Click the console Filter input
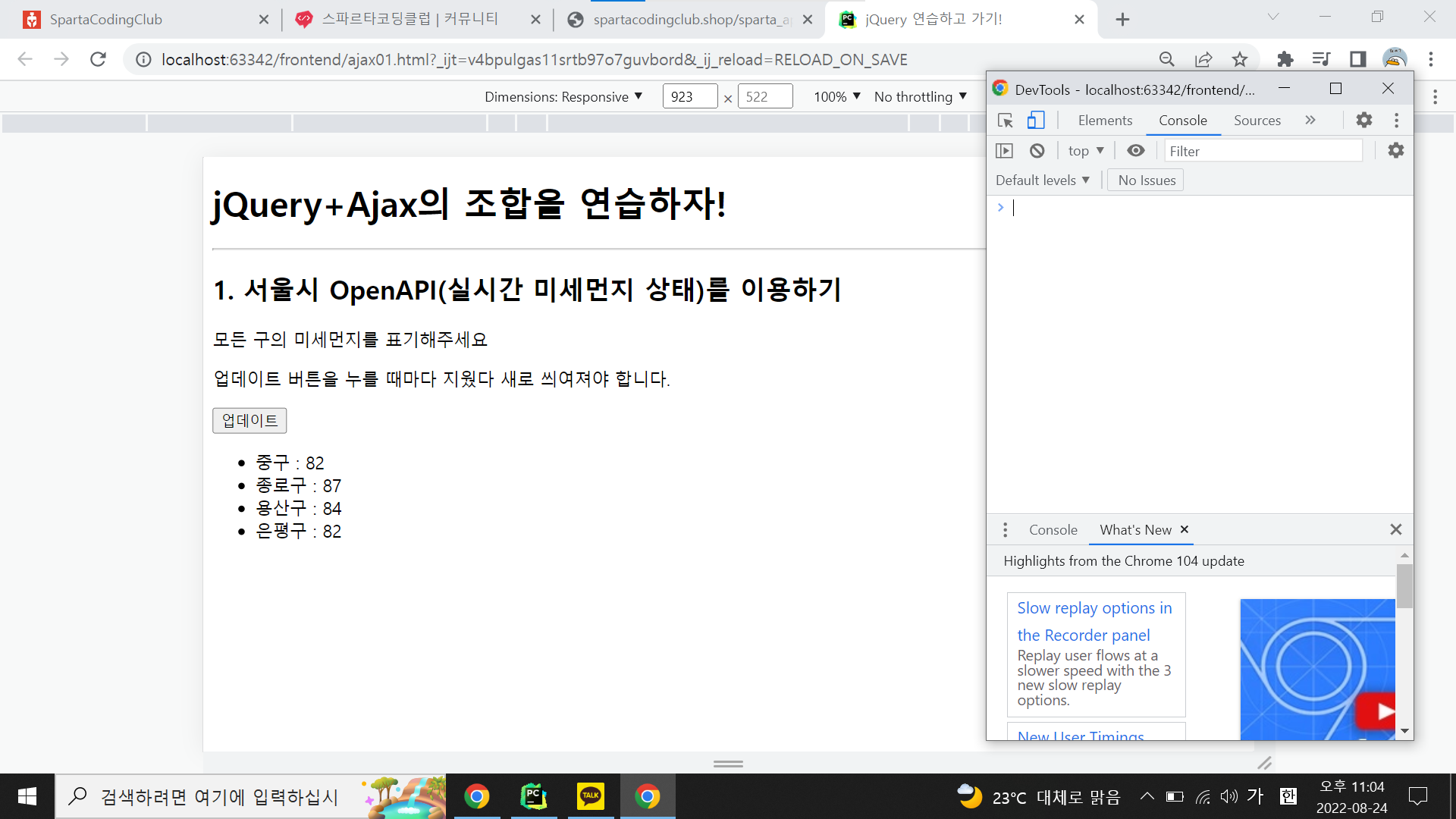The width and height of the screenshot is (1456, 819). tap(1263, 151)
